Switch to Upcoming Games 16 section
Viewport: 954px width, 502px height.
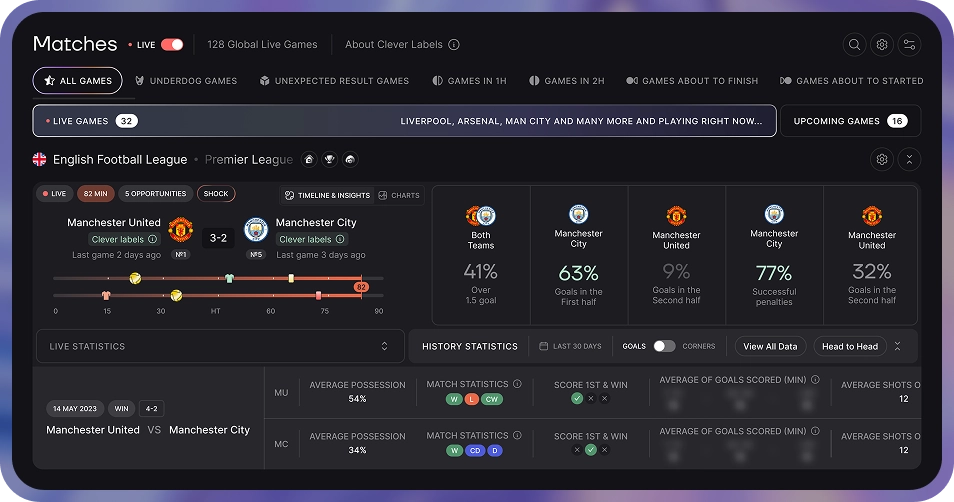click(850, 121)
